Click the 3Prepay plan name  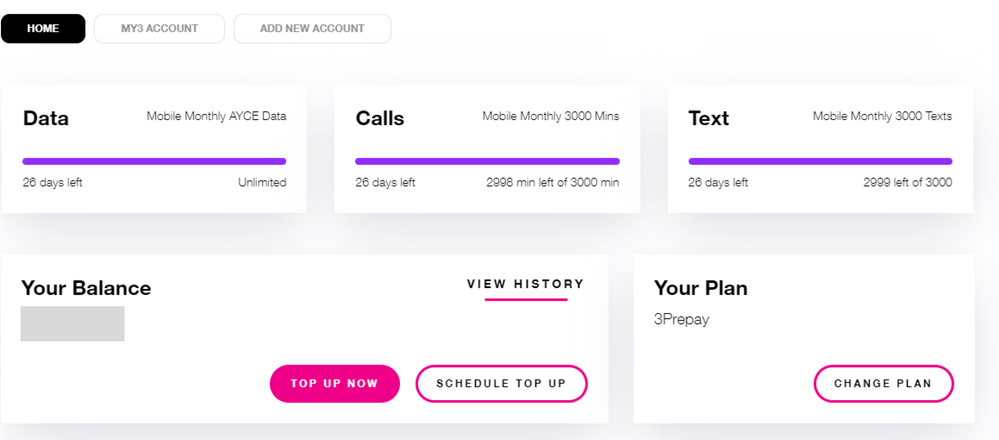[682, 320]
